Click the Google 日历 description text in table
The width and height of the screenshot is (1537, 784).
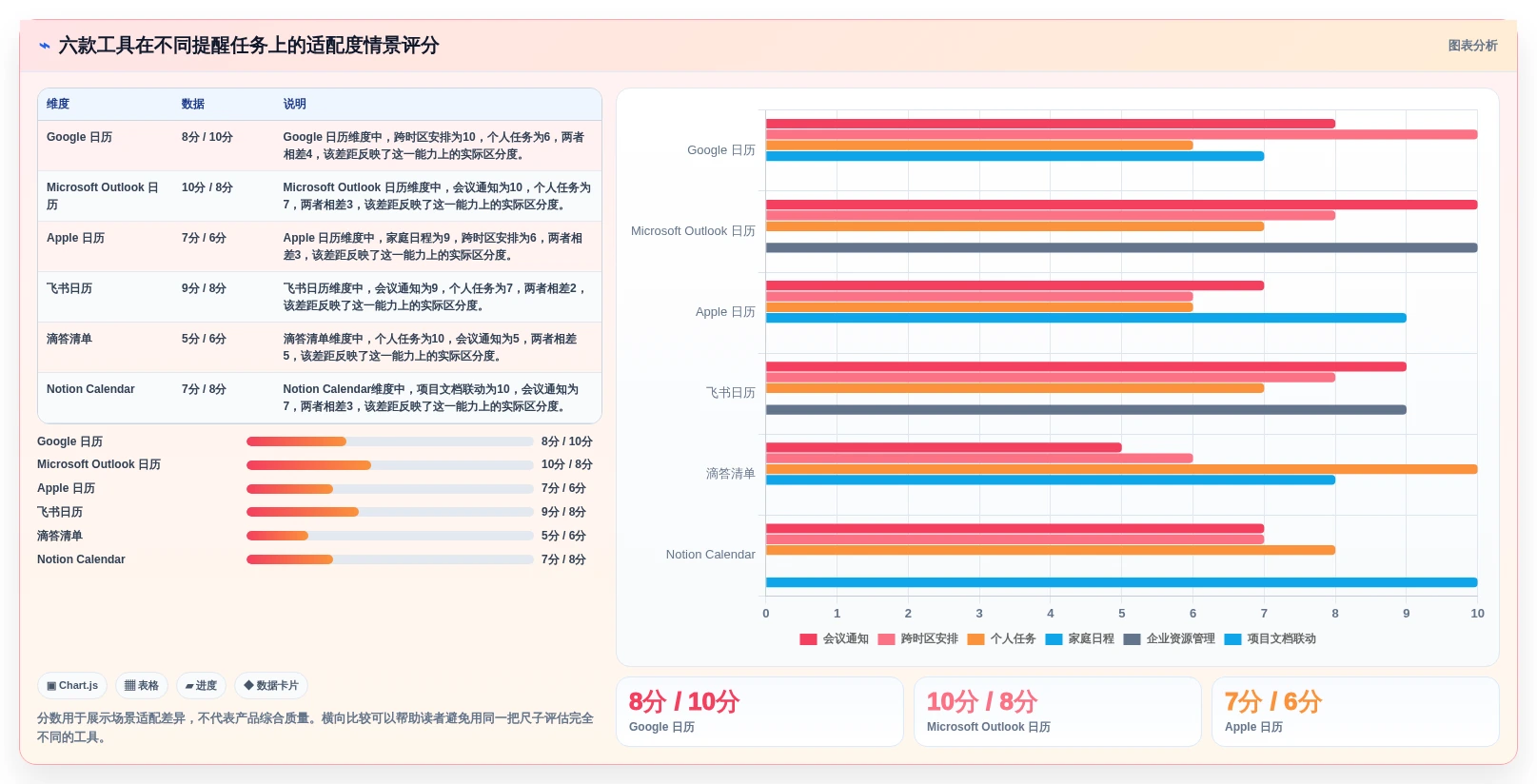[x=434, y=146]
